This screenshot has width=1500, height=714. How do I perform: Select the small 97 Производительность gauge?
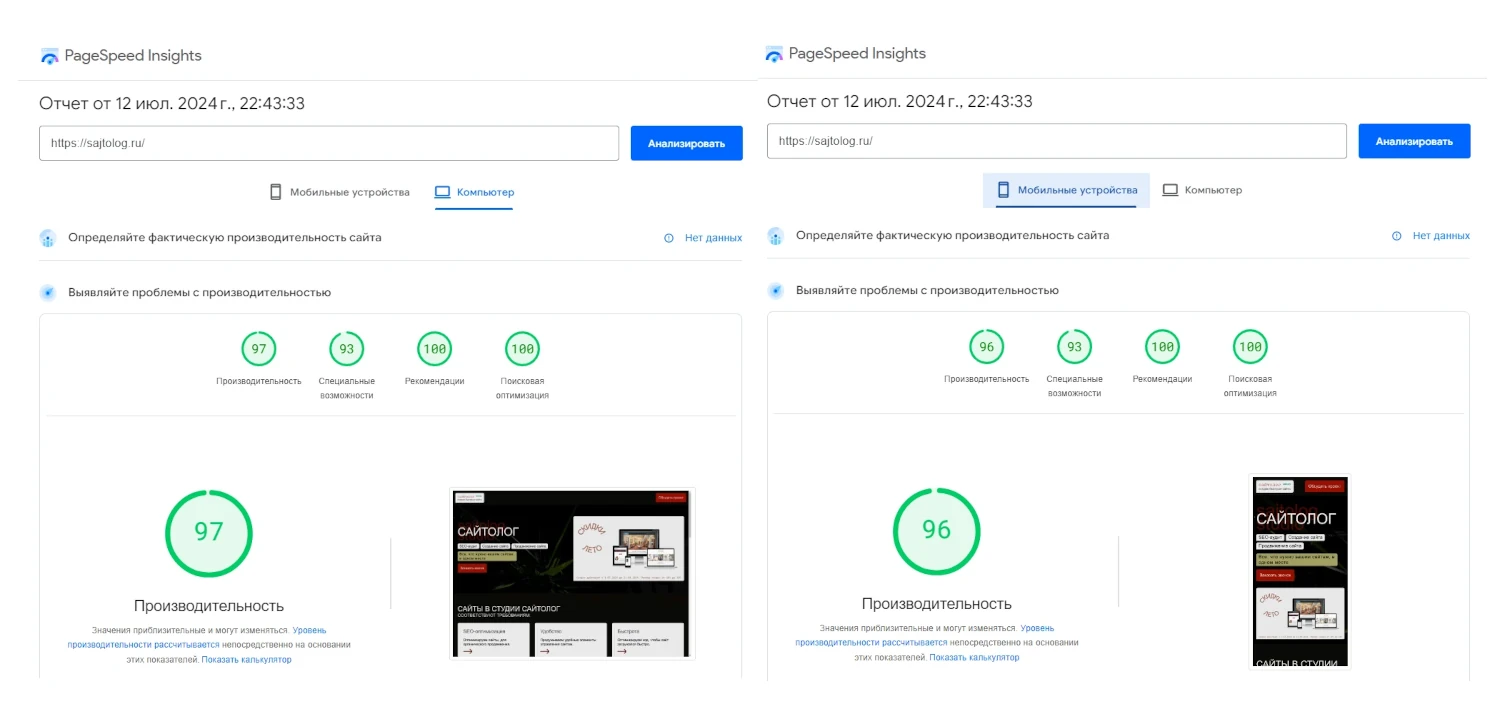[x=259, y=349]
